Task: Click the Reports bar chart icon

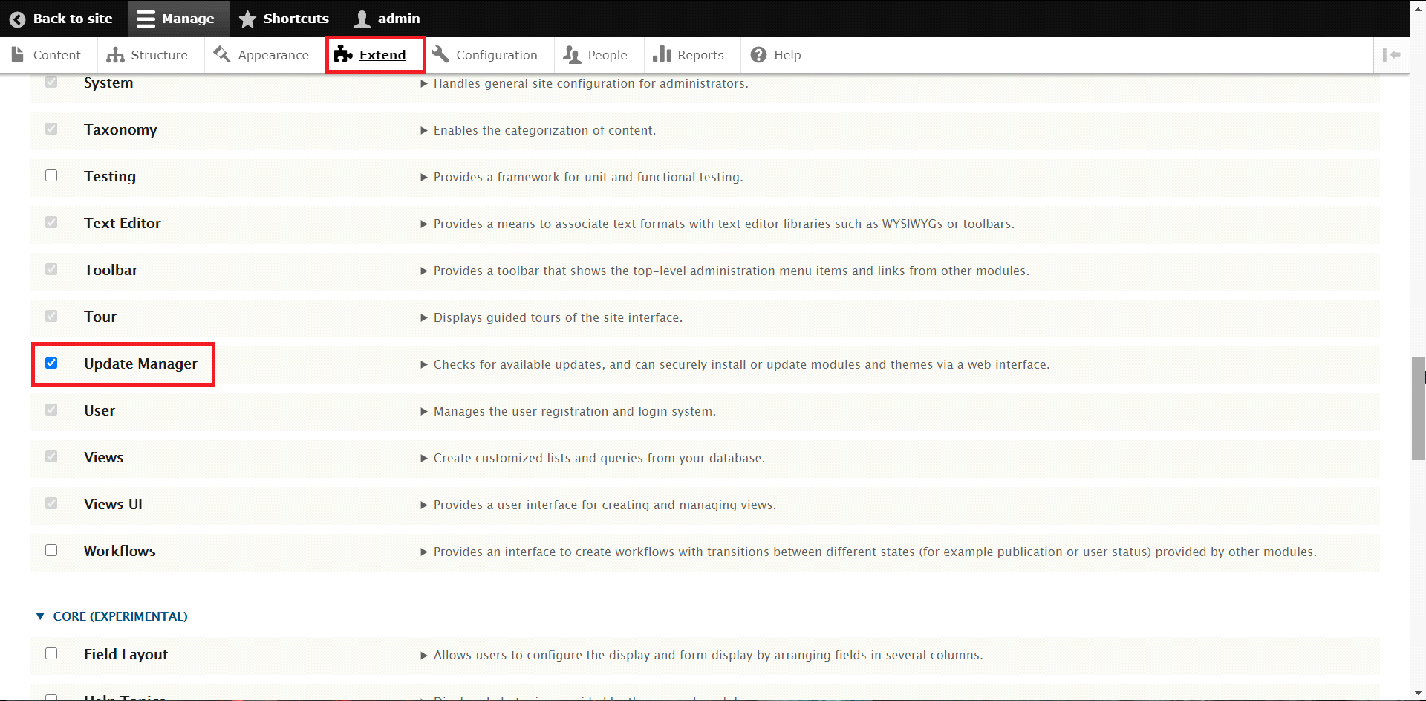Action: pyautogui.click(x=662, y=55)
